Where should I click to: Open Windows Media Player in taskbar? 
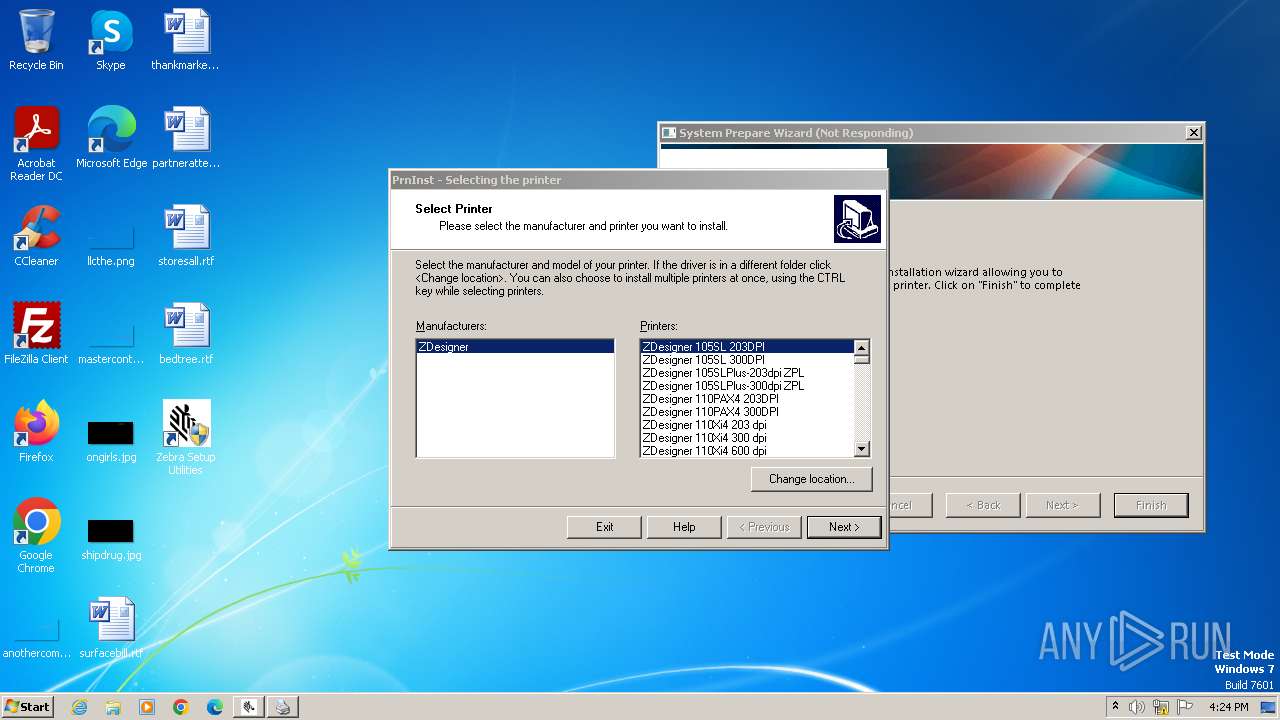coord(147,707)
